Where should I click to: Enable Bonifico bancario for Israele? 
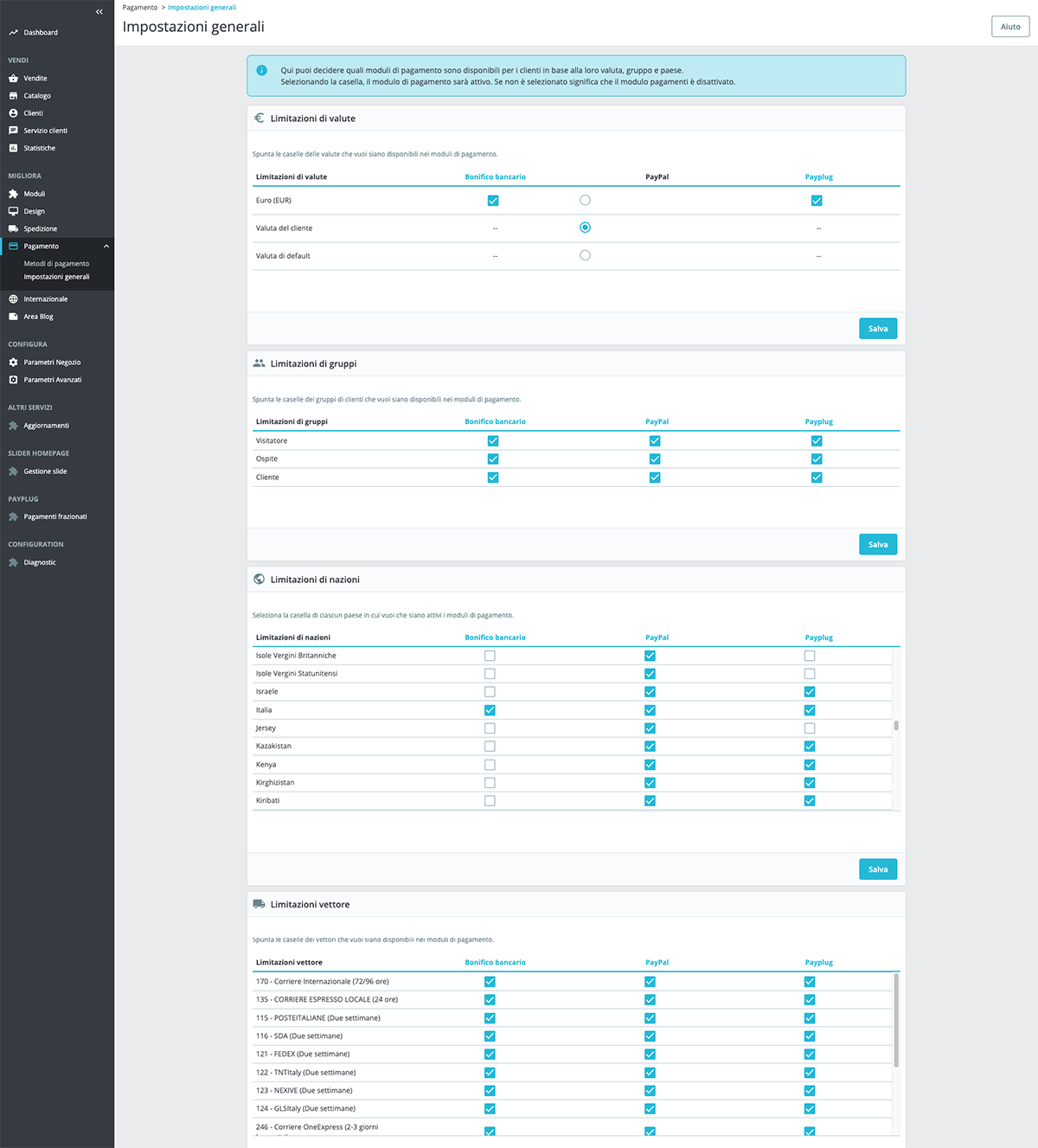pos(490,691)
